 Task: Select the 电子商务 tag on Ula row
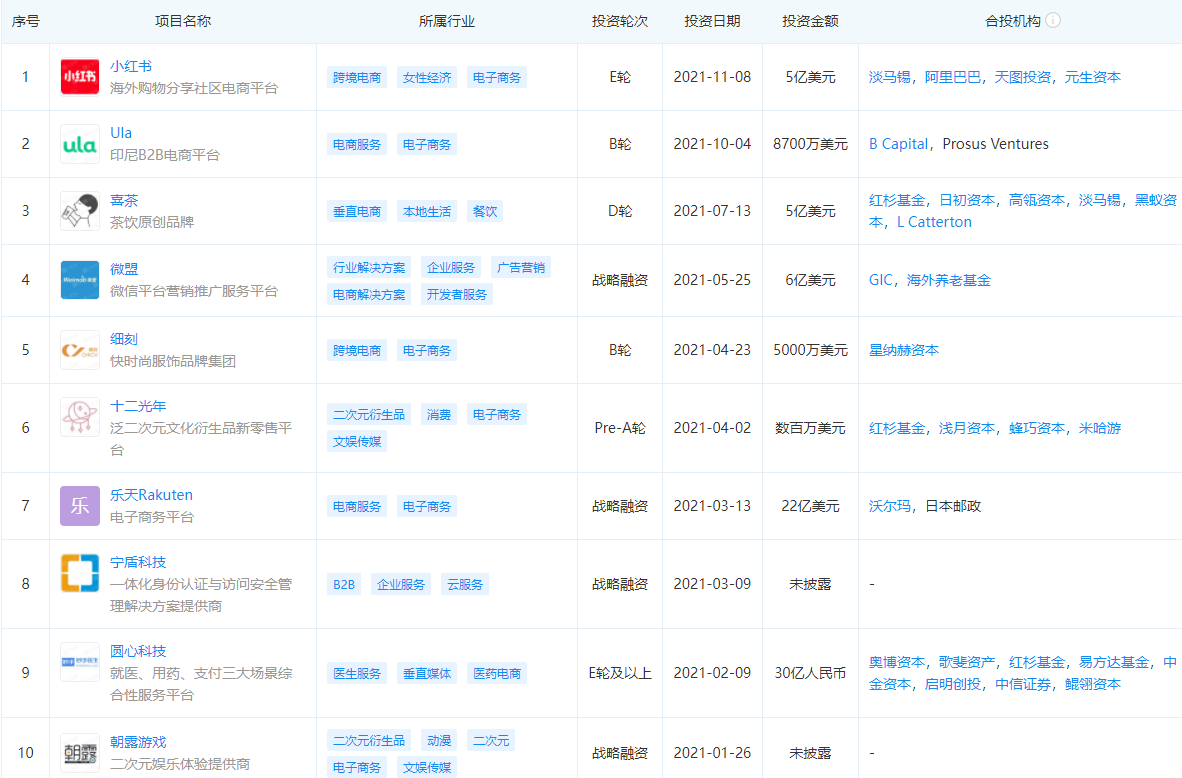429,143
